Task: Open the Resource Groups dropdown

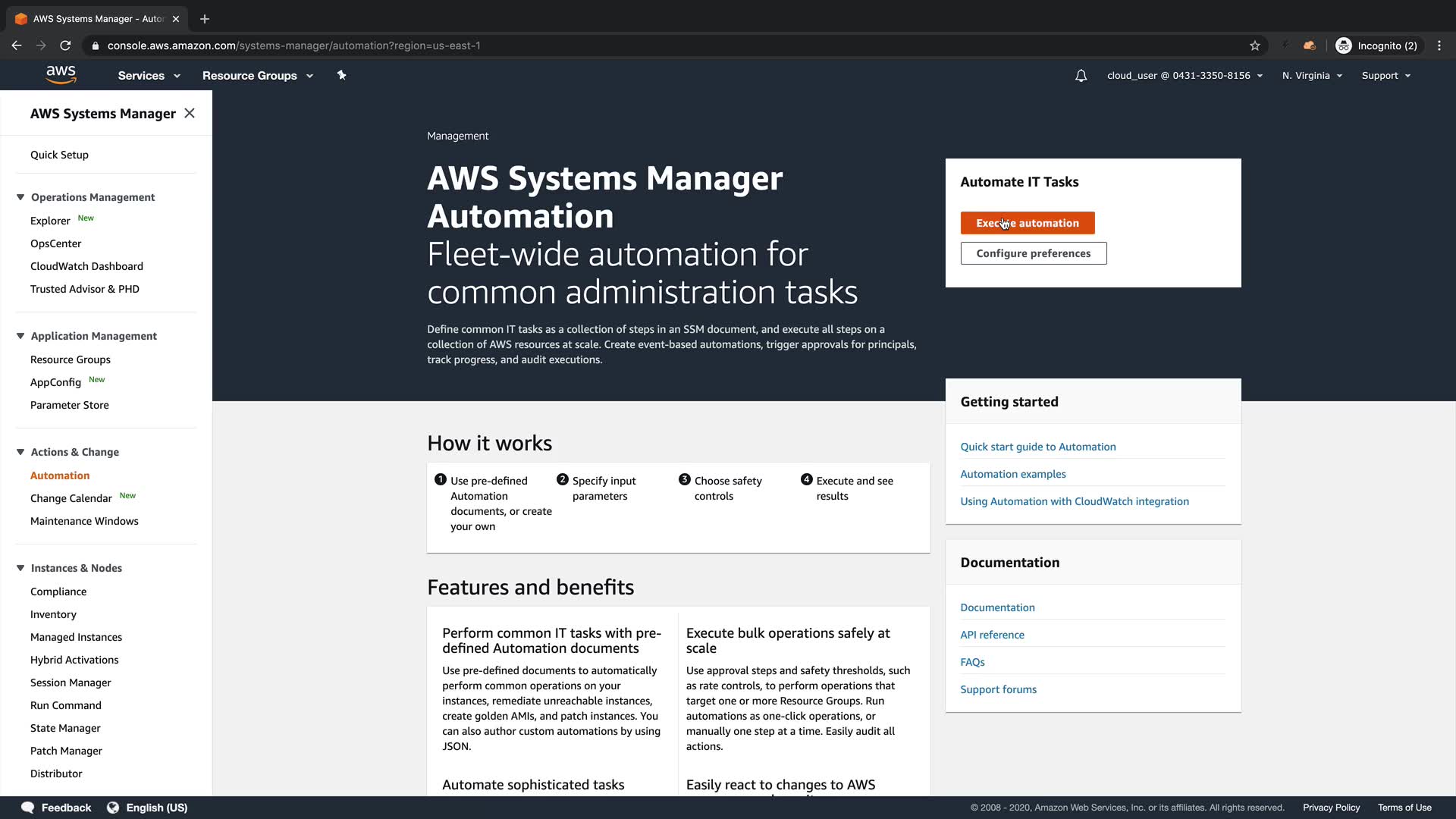Action: [x=257, y=76]
